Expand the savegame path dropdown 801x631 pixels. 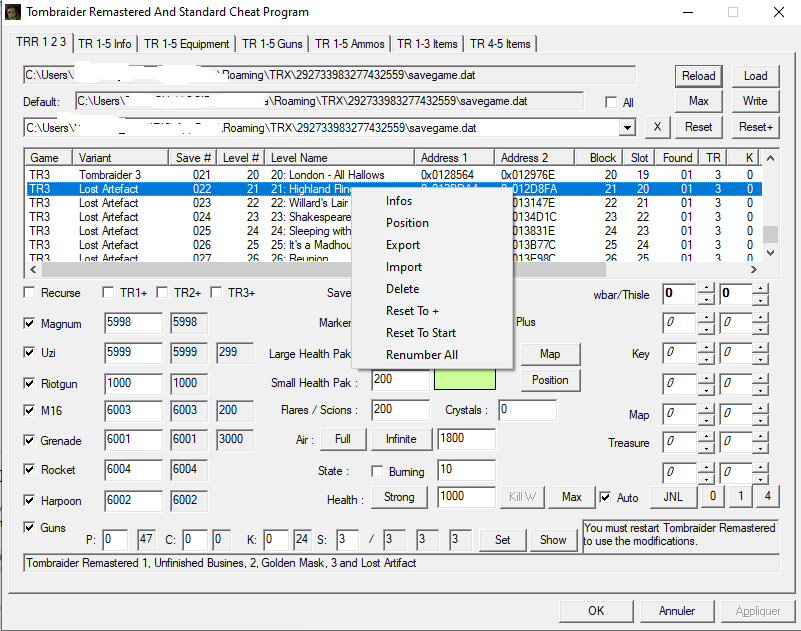[x=627, y=128]
